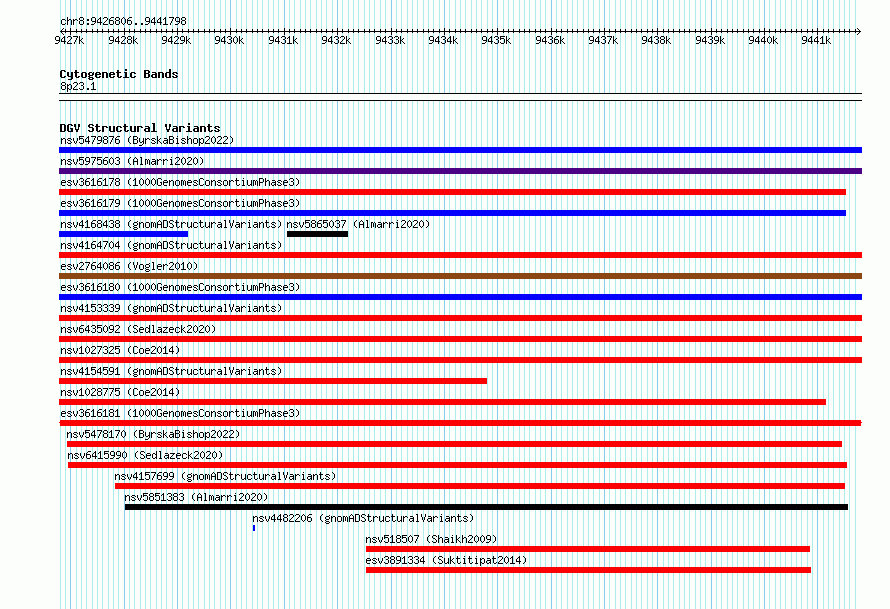The image size is (890, 609).
Task: Select the brown esv2764086 variant bar
Action: [460, 276]
